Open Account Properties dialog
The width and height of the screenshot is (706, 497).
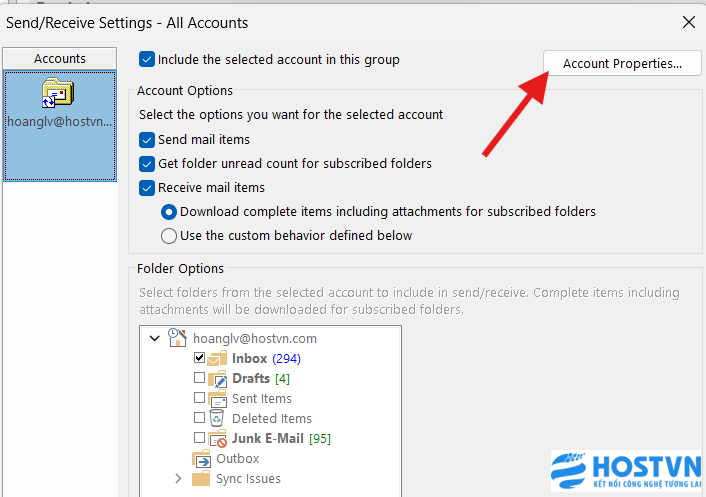coord(621,64)
